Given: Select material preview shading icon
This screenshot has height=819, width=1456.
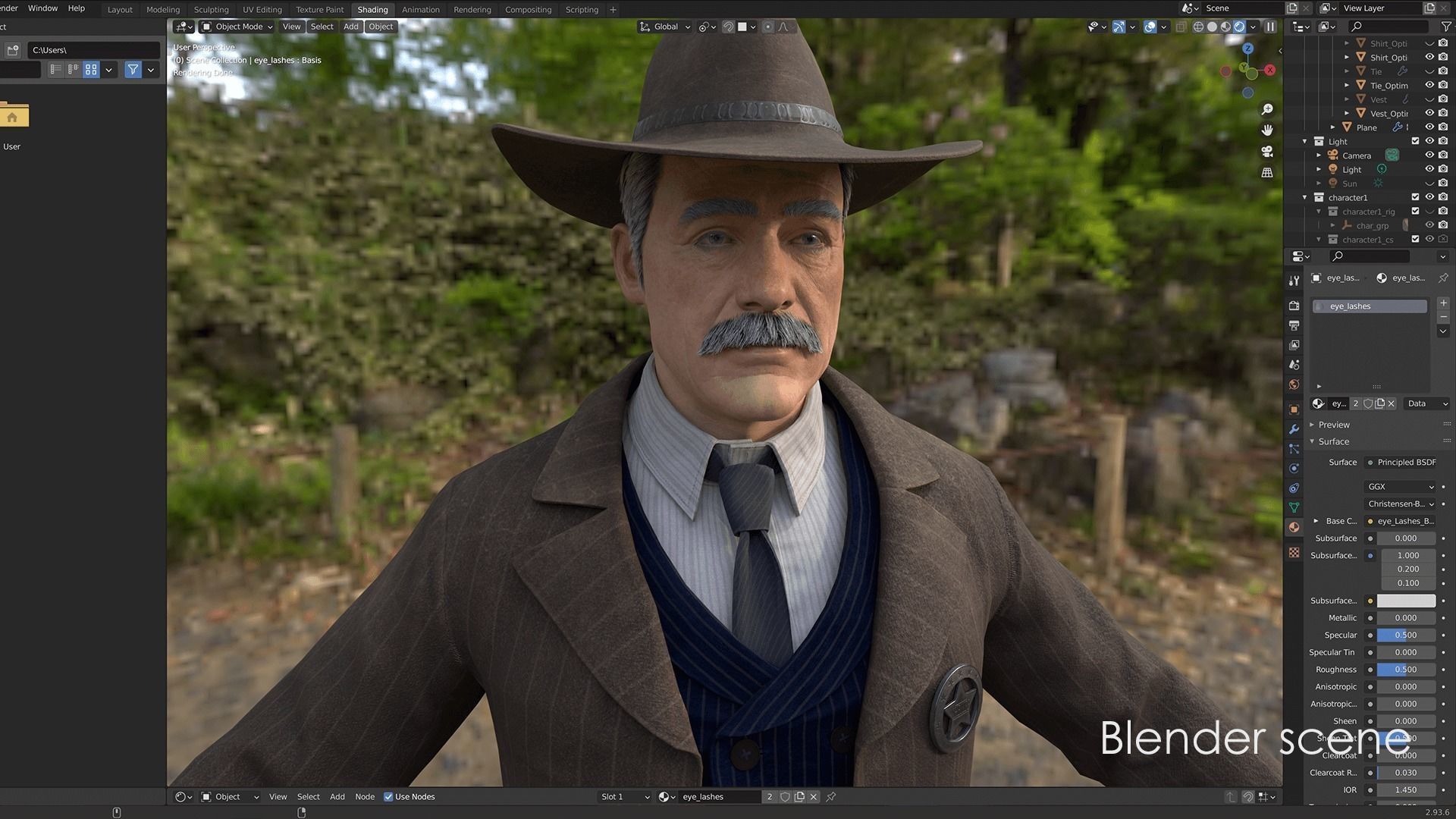Looking at the screenshot, I should point(1225,27).
